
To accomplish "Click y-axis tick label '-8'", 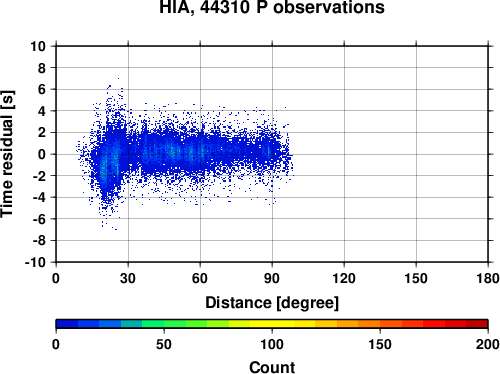I will coord(39,241).
